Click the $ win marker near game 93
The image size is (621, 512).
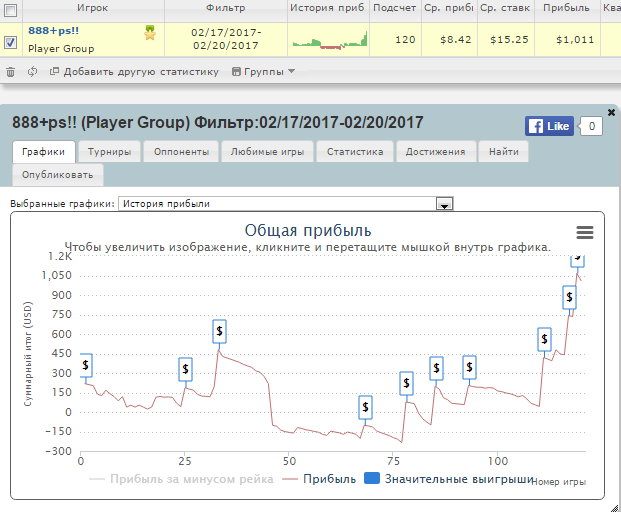[x=469, y=367]
